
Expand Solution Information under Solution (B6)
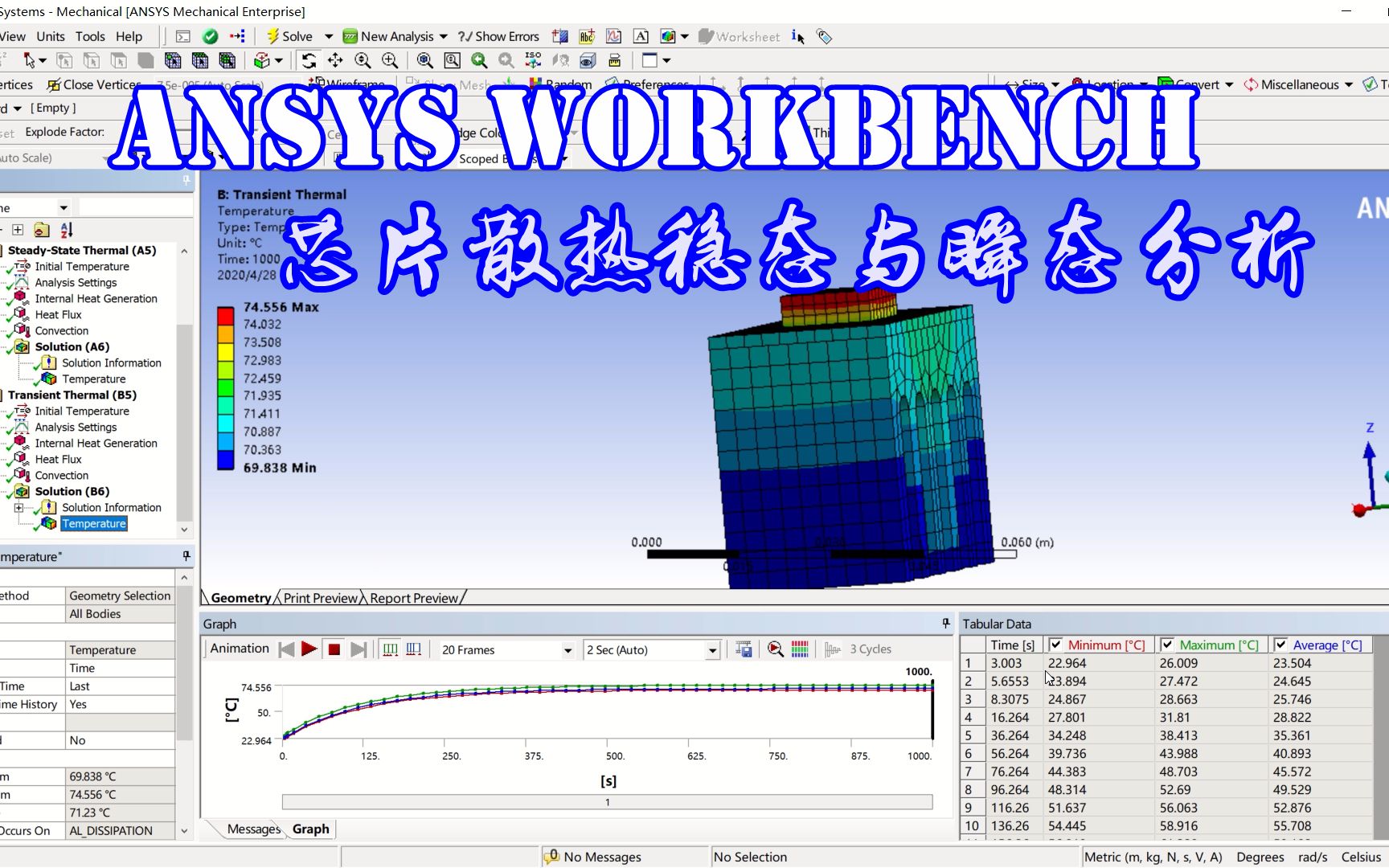tap(19, 507)
